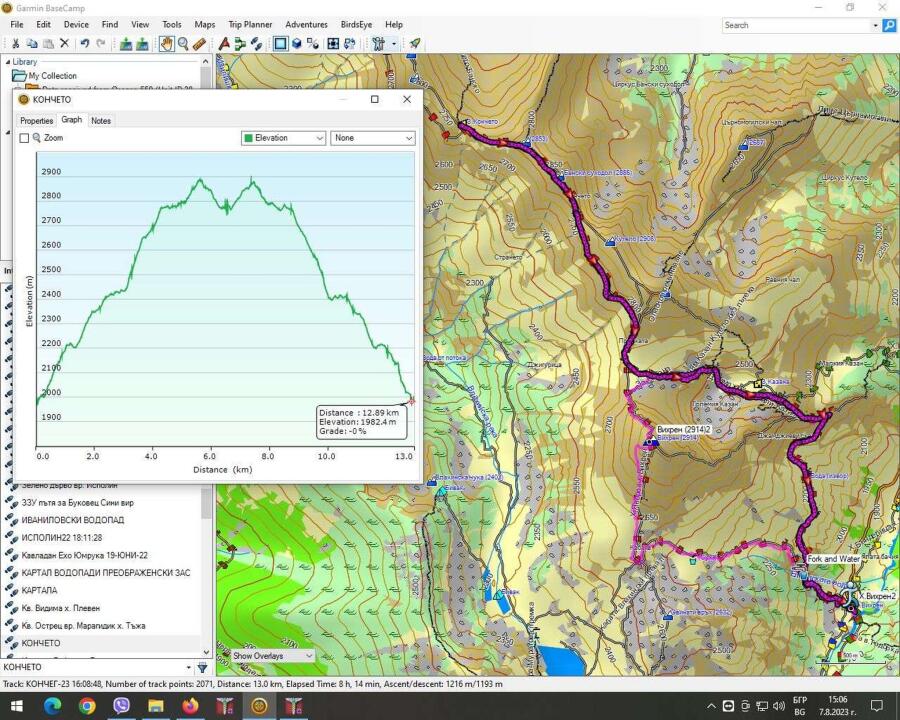Switch to the Notes tab
This screenshot has height=720, width=900.
tap(101, 121)
